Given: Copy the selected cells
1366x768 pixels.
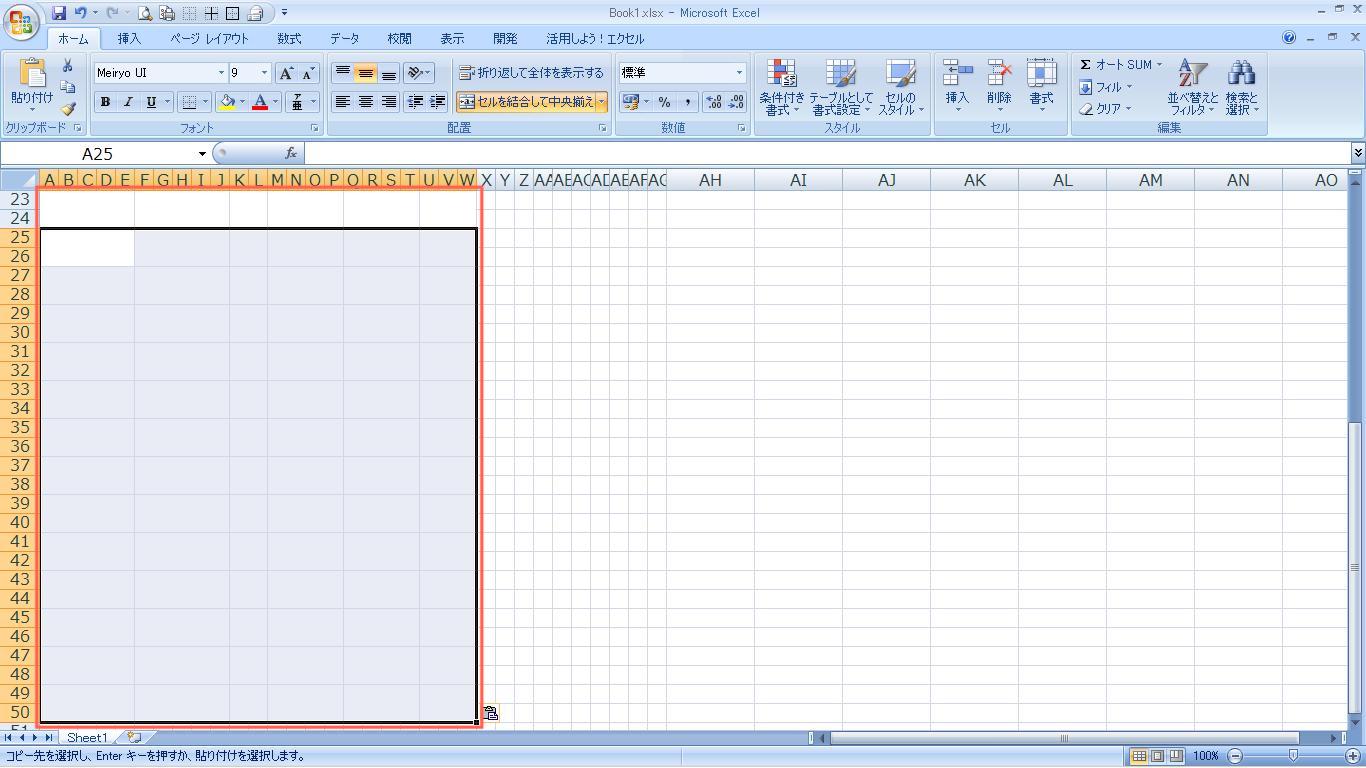Looking at the screenshot, I should [67, 87].
